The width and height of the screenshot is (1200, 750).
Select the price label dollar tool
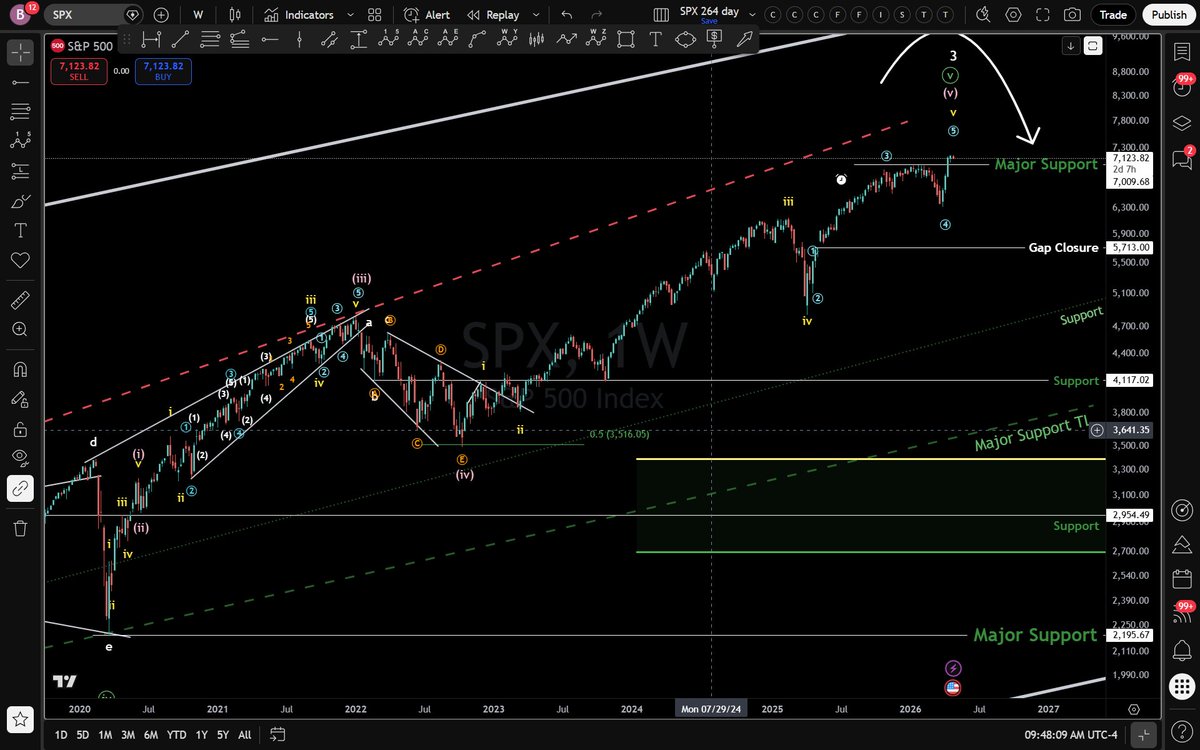(x=714, y=40)
